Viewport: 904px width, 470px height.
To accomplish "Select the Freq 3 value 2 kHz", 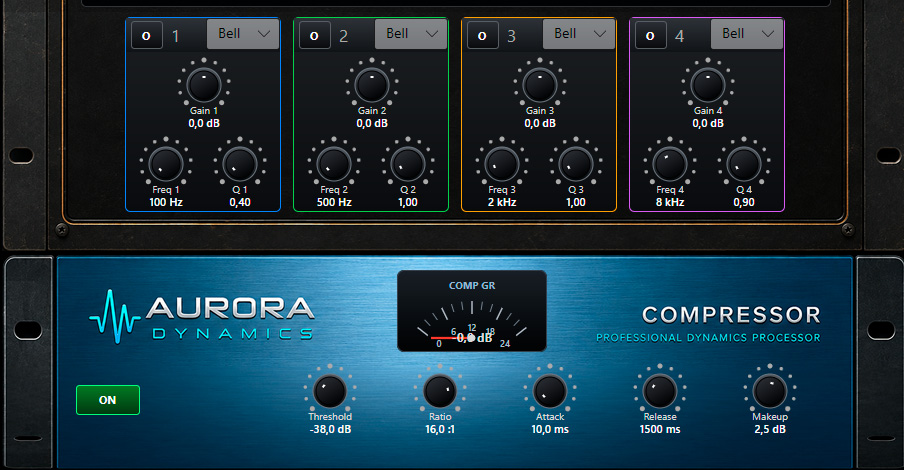I will coord(502,202).
